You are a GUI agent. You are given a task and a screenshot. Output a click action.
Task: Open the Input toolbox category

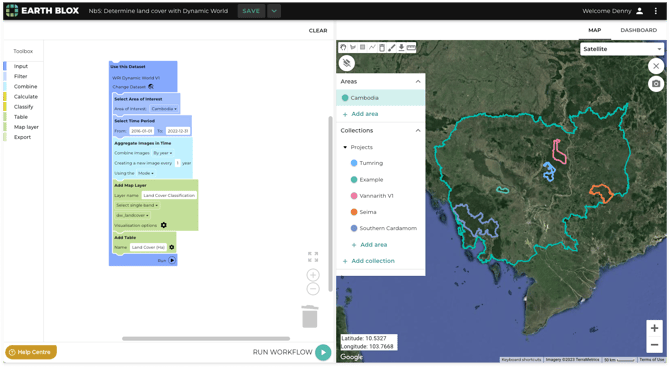click(x=21, y=66)
